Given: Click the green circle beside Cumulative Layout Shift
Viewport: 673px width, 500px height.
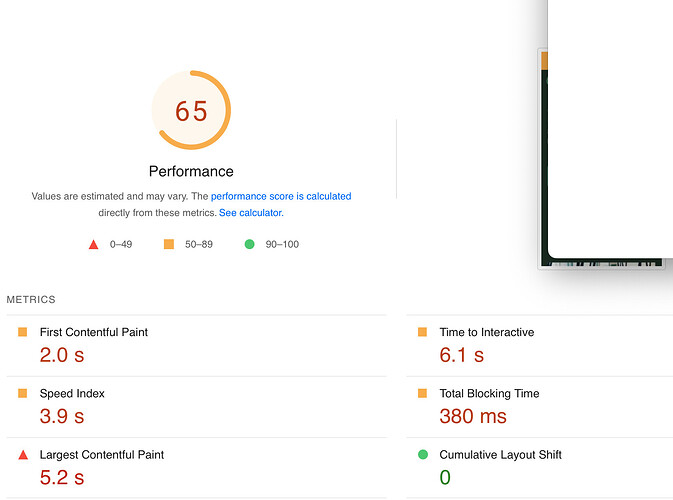Looking at the screenshot, I should click(423, 455).
